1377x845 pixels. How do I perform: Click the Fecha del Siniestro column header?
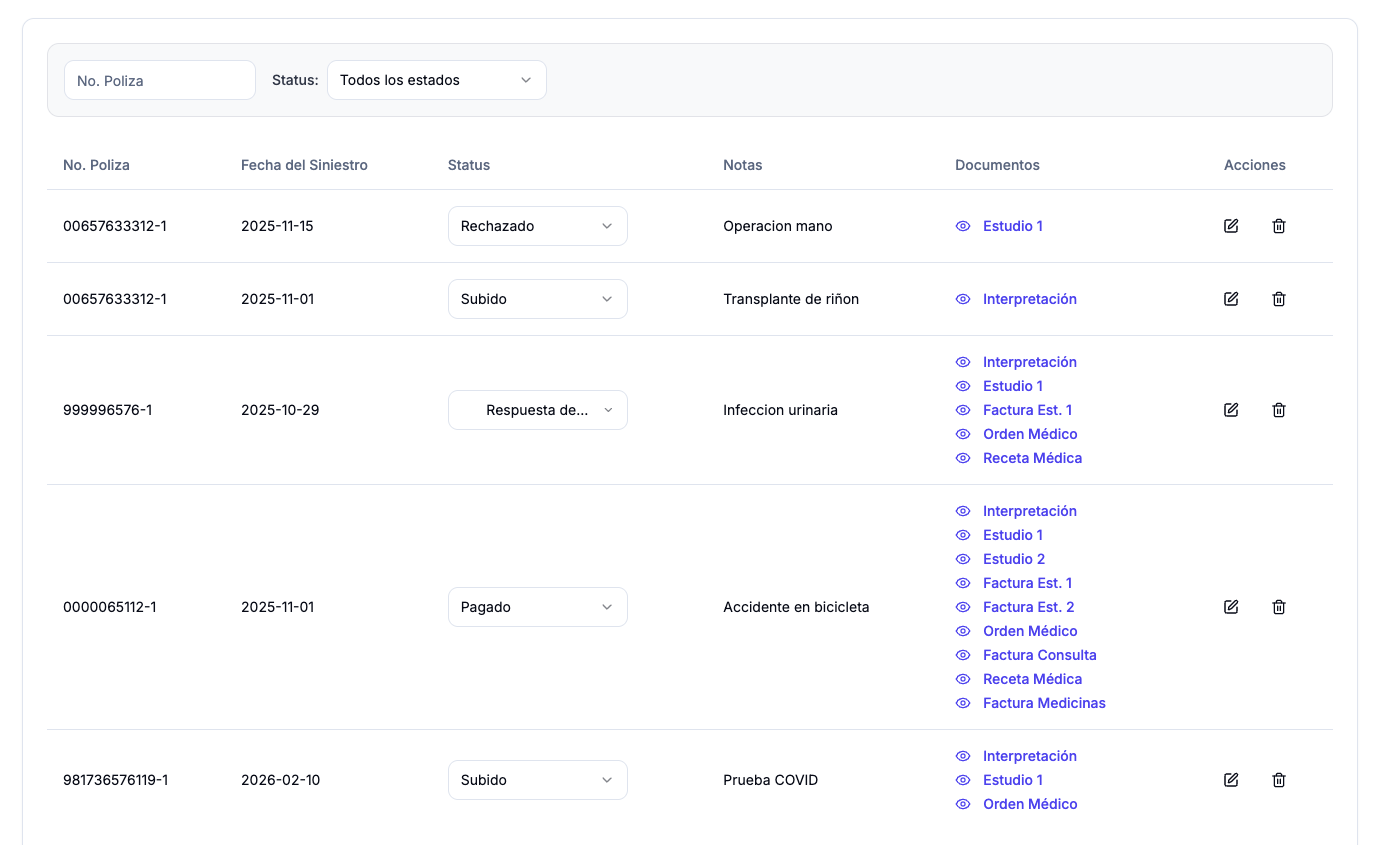point(304,165)
